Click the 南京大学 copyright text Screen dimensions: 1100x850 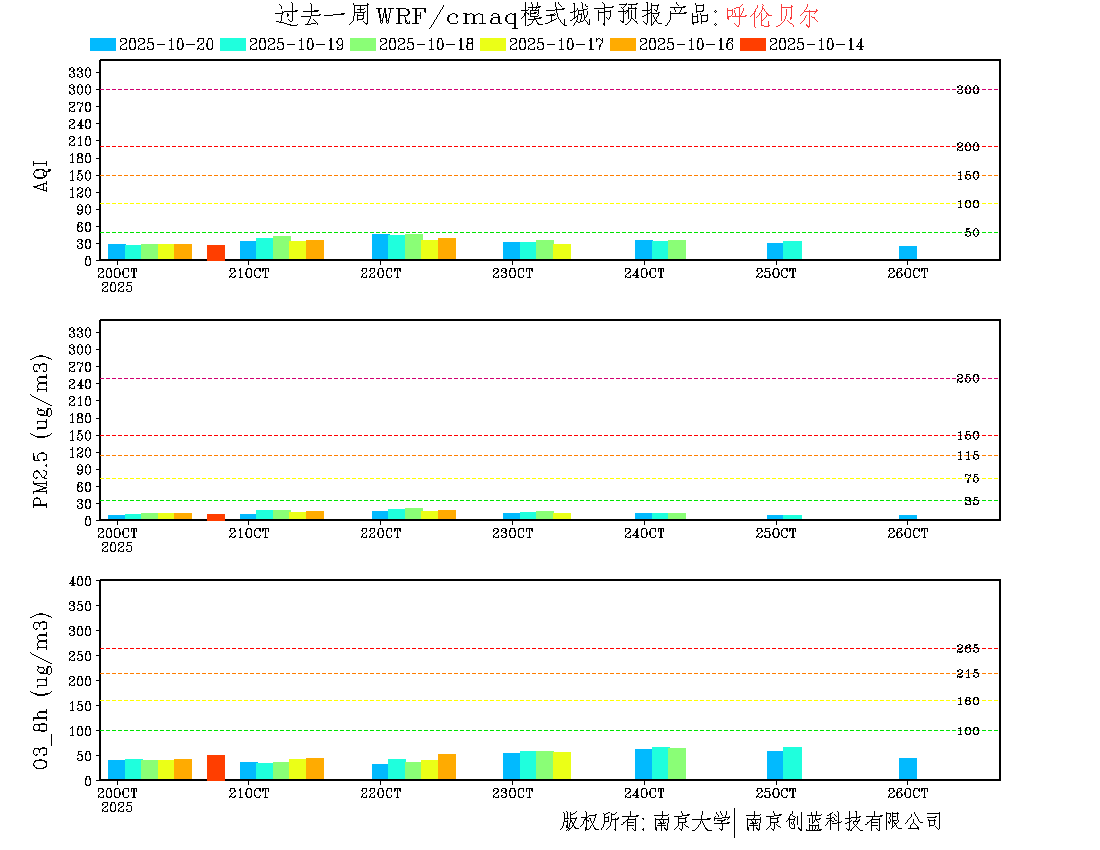[x=691, y=822]
